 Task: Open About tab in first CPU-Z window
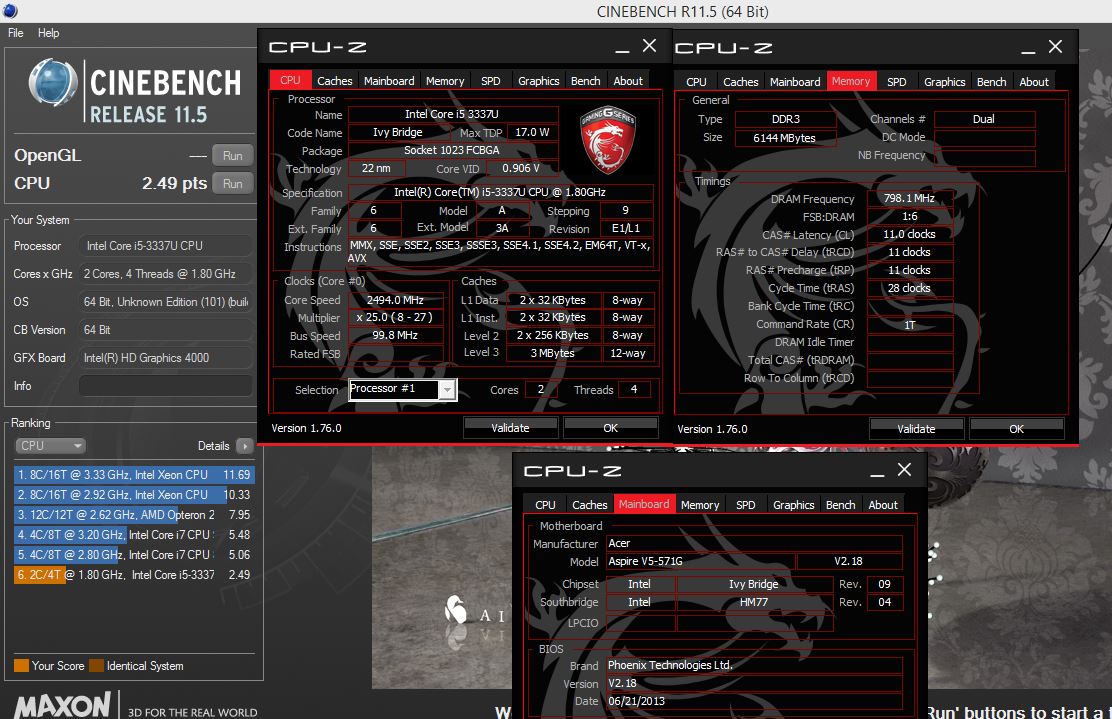click(628, 81)
